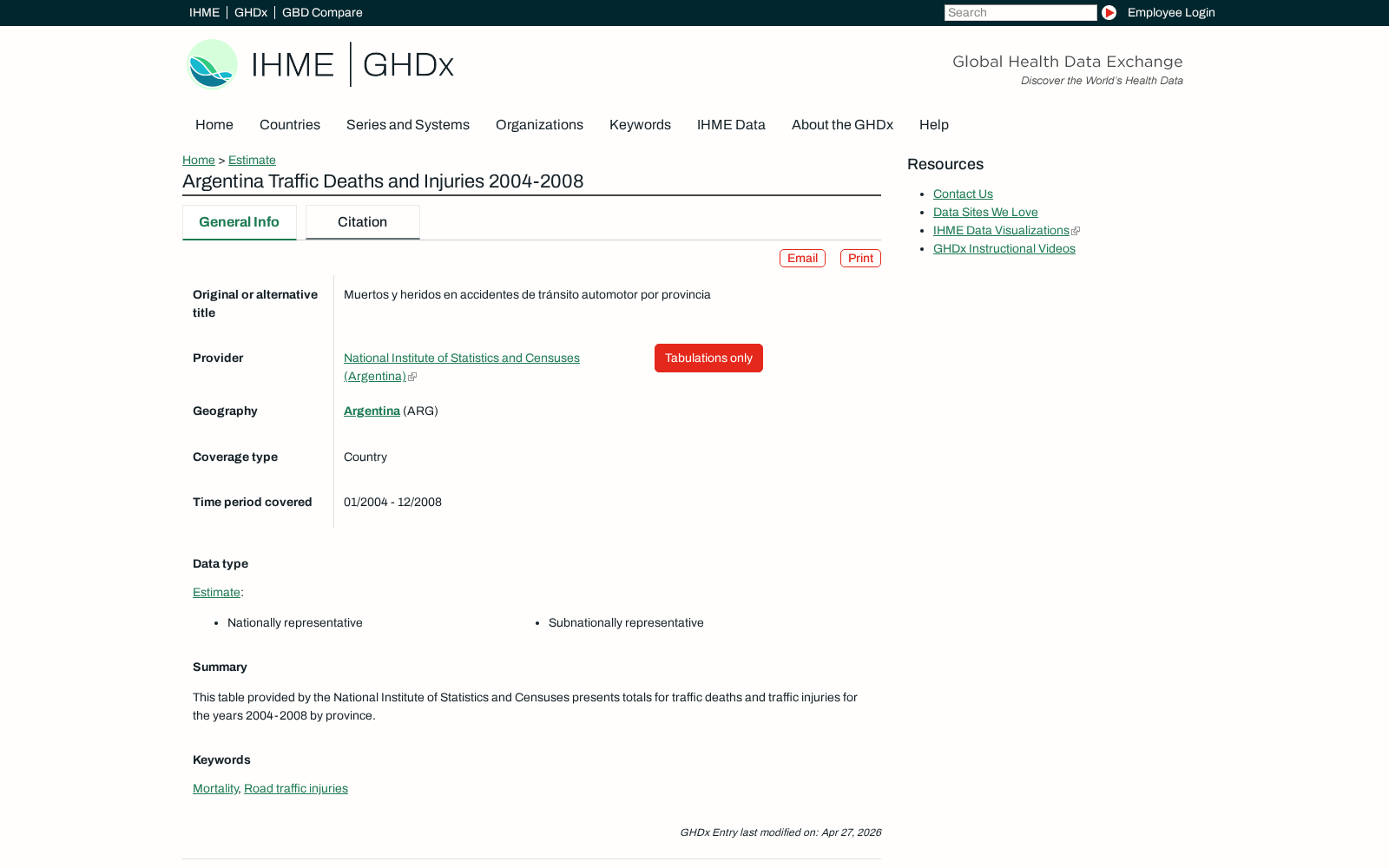Open the Argentina geography link
The image size is (1389, 868).
[x=372, y=411]
